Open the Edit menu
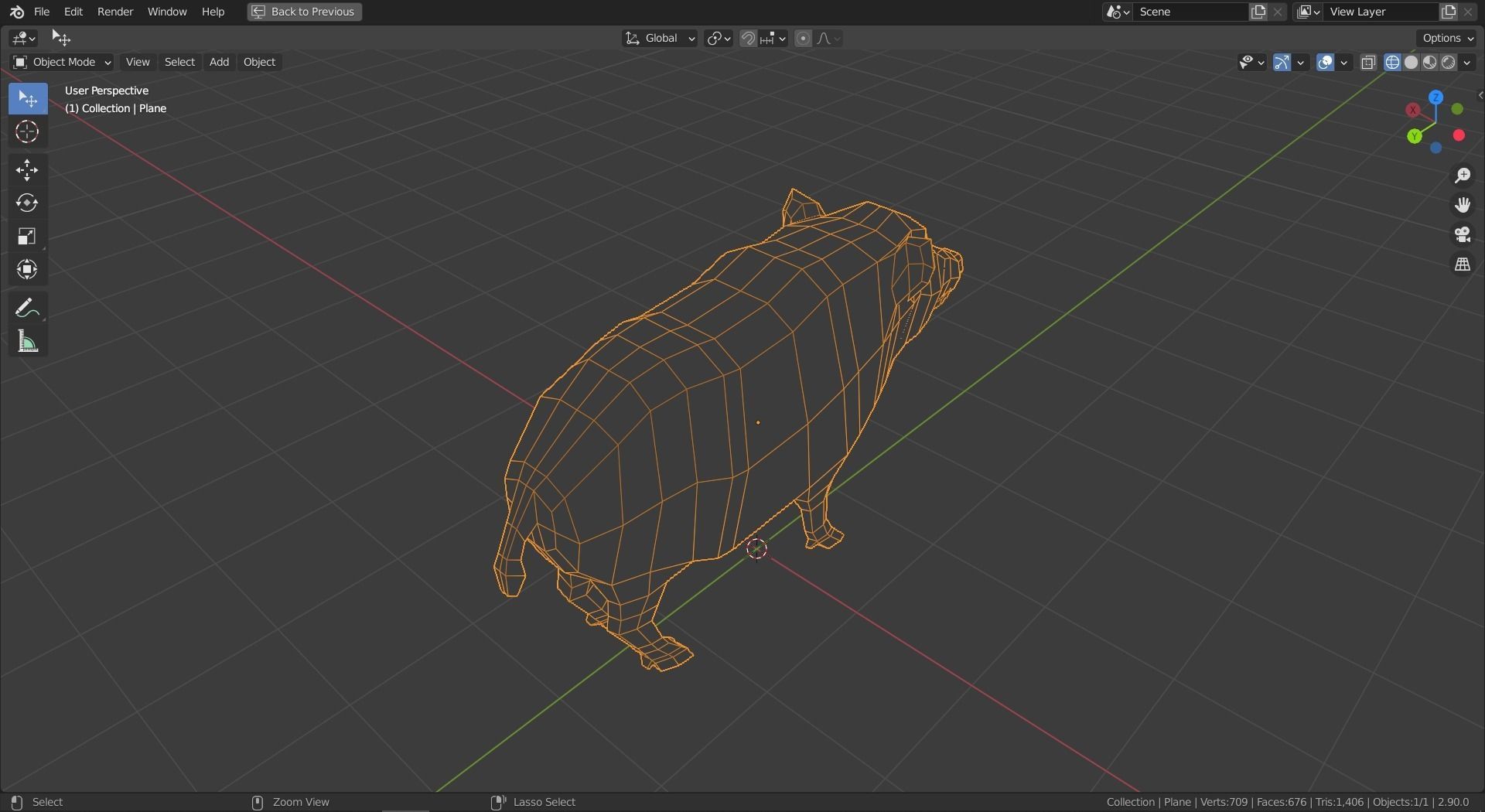The height and width of the screenshot is (812, 1485). [x=73, y=12]
